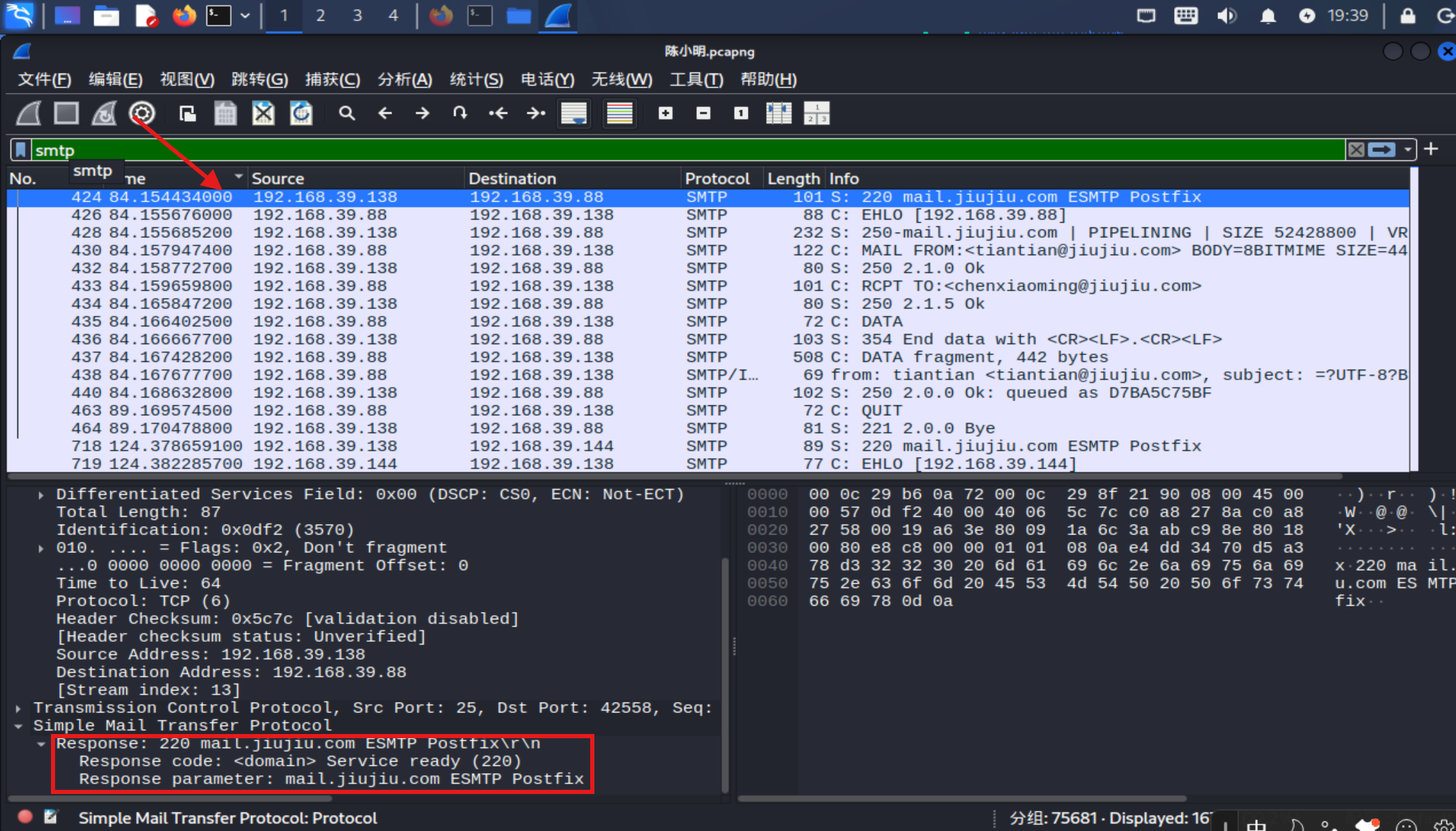This screenshot has width=1456, height=831.
Task: Expand Transmission Control Protocol tree row
Action: (18, 708)
